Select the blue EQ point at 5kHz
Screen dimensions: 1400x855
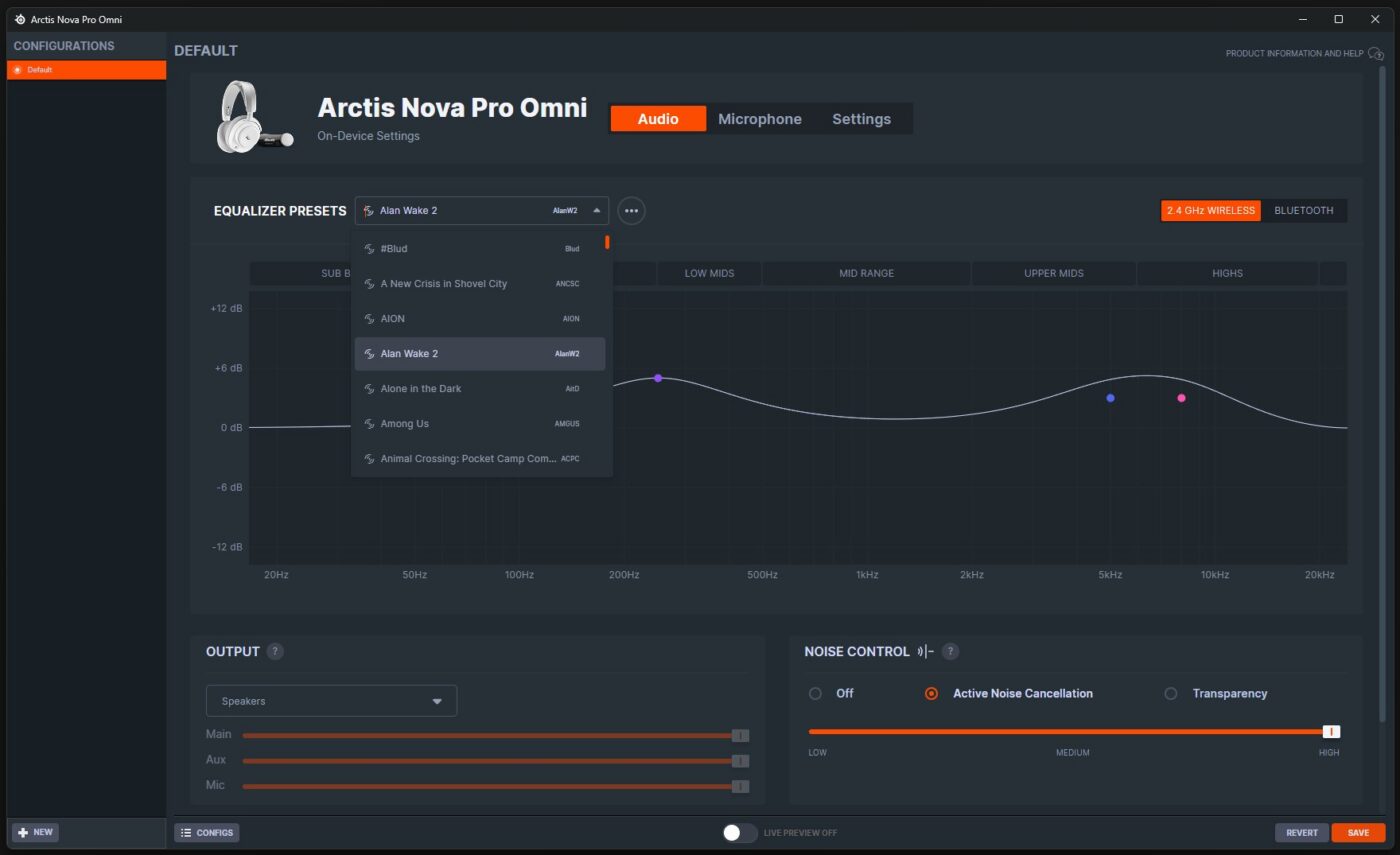(x=1110, y=398)
